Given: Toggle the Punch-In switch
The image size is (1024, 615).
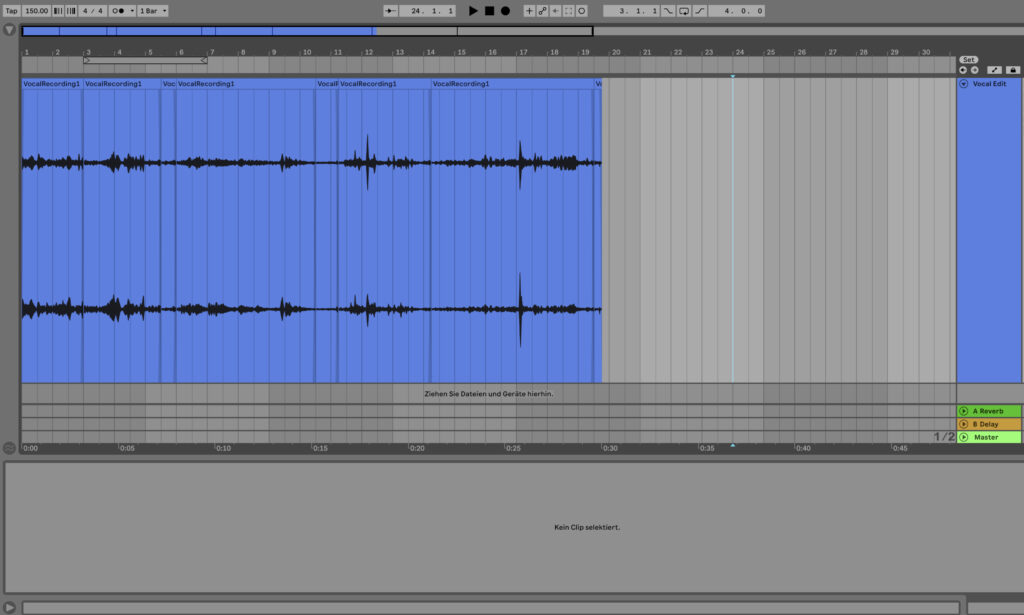Looking at the screenshot, I should click(x=668, y=11).
